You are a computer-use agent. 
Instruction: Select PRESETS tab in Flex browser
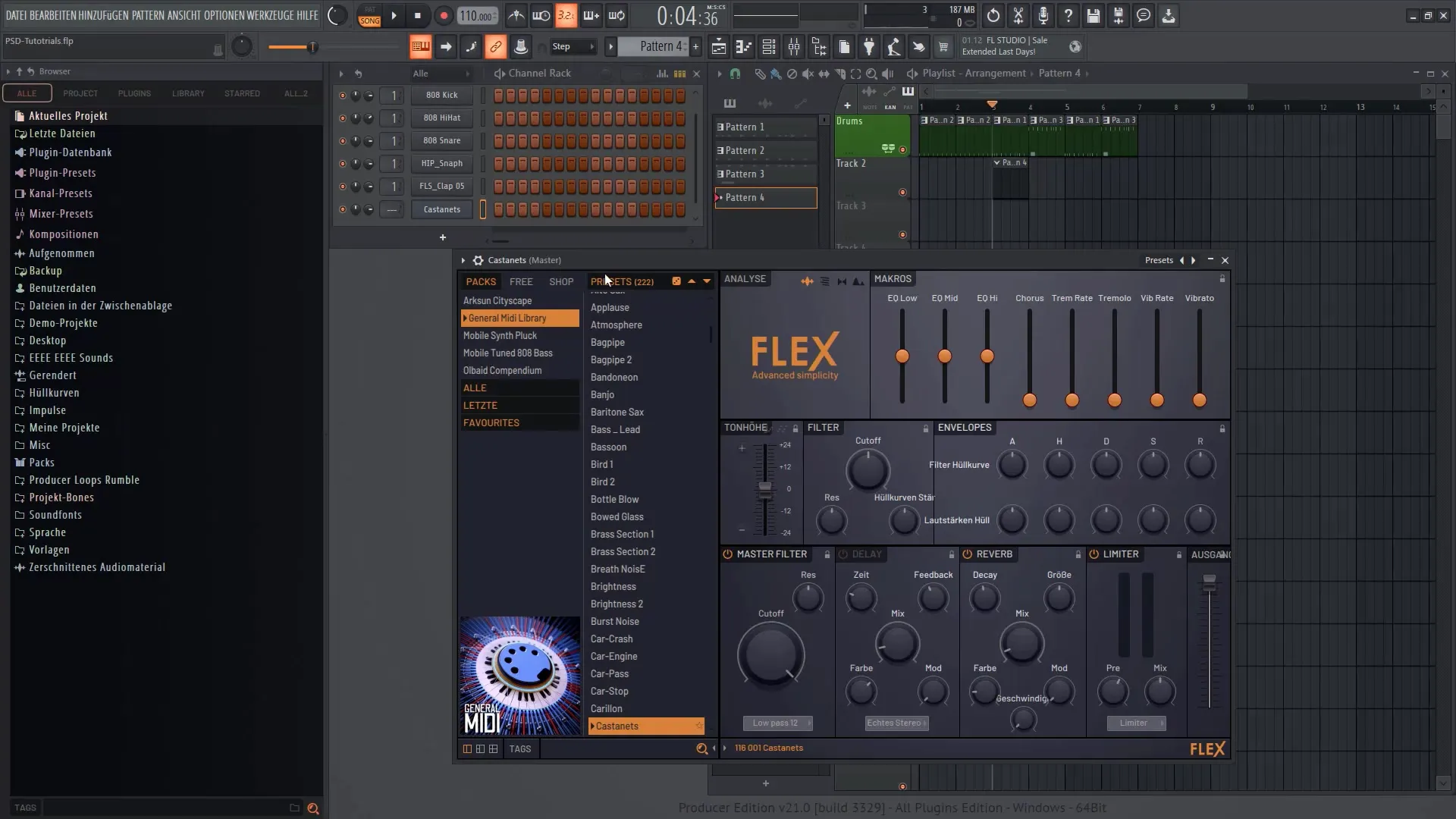622,281
